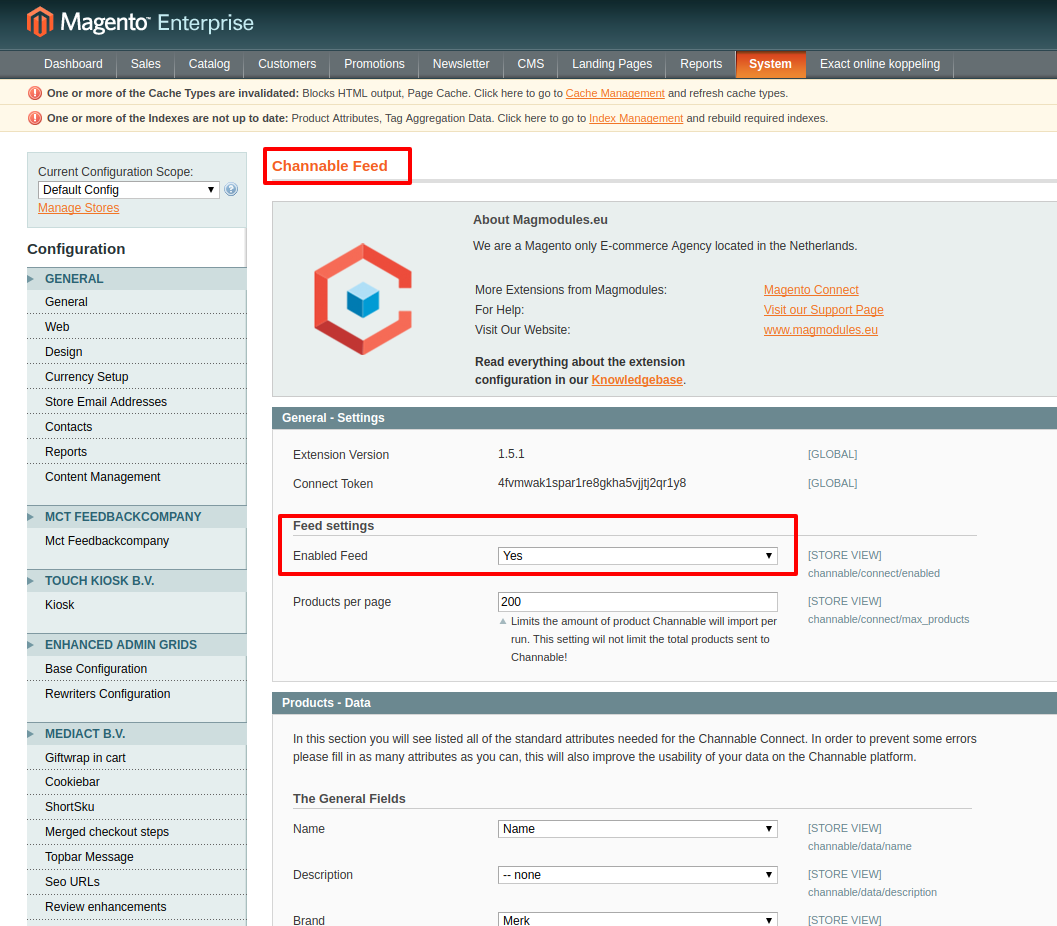Image resolution: width=1057 pixels, height=926 pixels.
Task: Open Mct Feedbackcompany configuration
Action: tap(137, 541)
